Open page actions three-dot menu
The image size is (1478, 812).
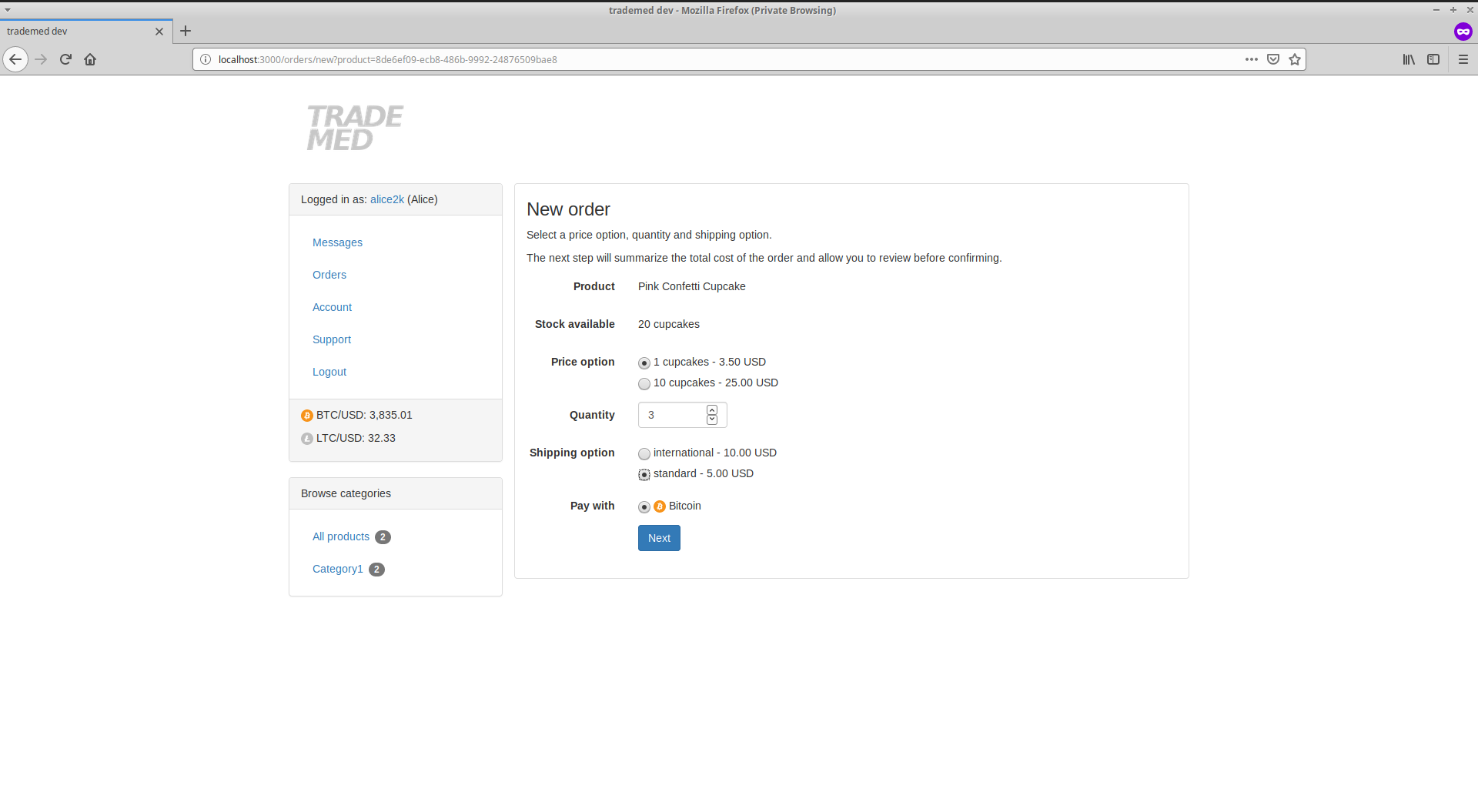pos(1252,59)
